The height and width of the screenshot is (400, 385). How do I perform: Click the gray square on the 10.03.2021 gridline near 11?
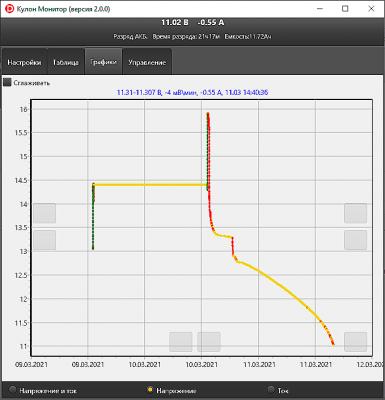tap(209, 342)
